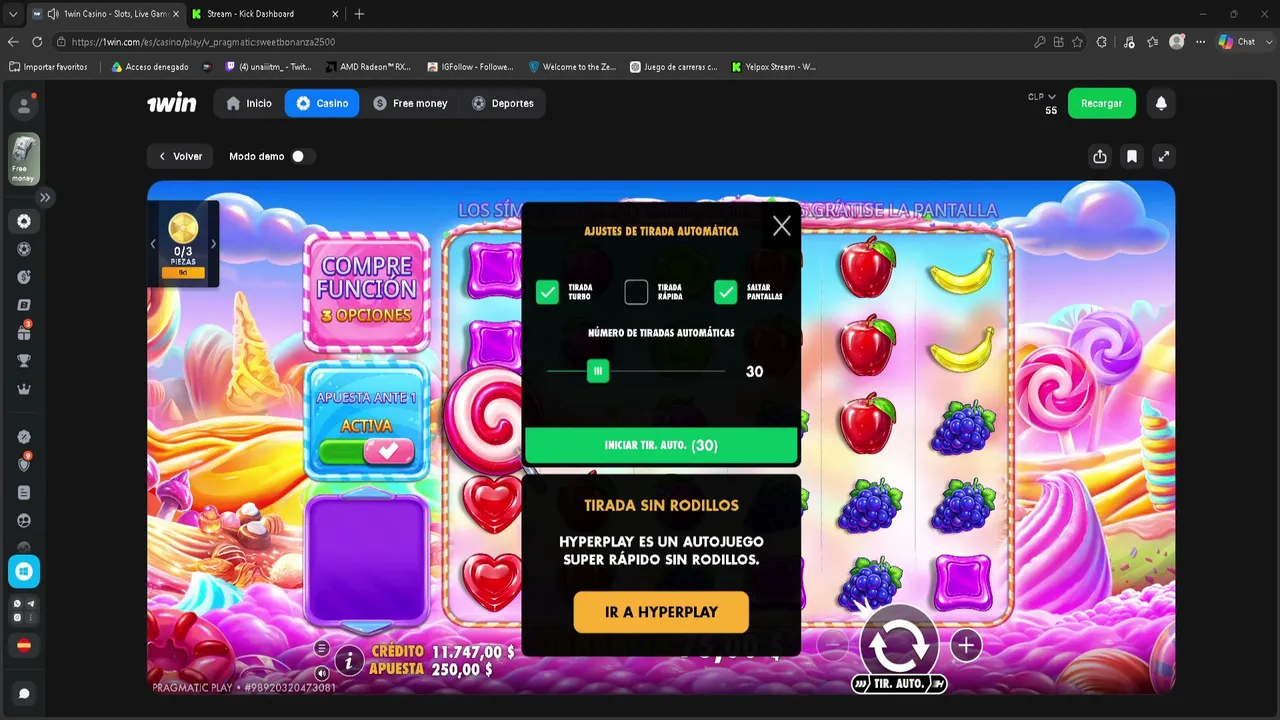Open the Importar favoritos bookmark
The width and height of the screenshot is (1280, 720).
click(48, 67)
